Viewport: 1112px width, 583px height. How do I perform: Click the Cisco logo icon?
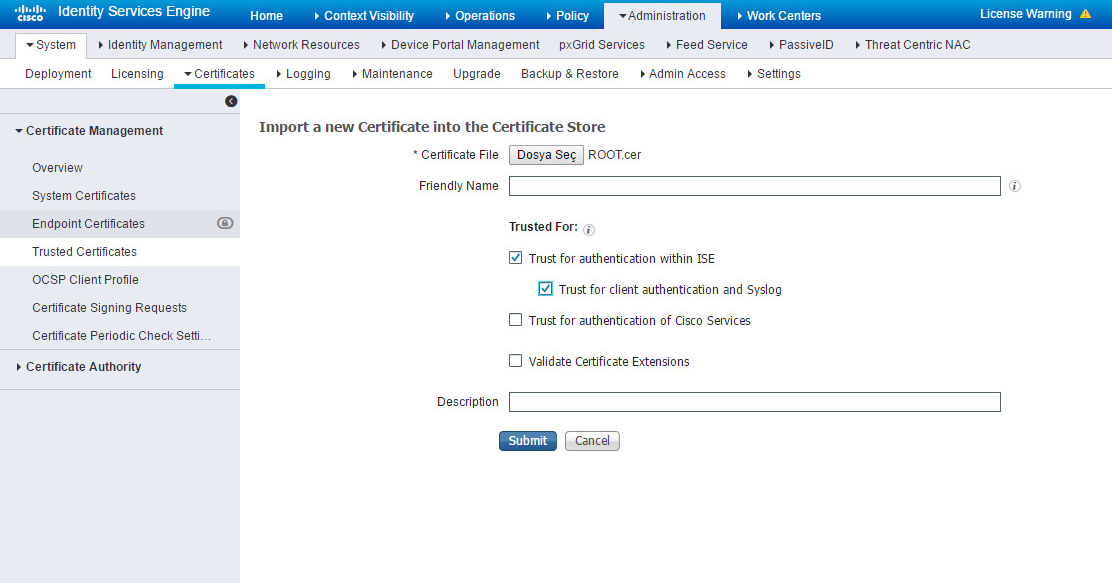[x=30, y=13]
